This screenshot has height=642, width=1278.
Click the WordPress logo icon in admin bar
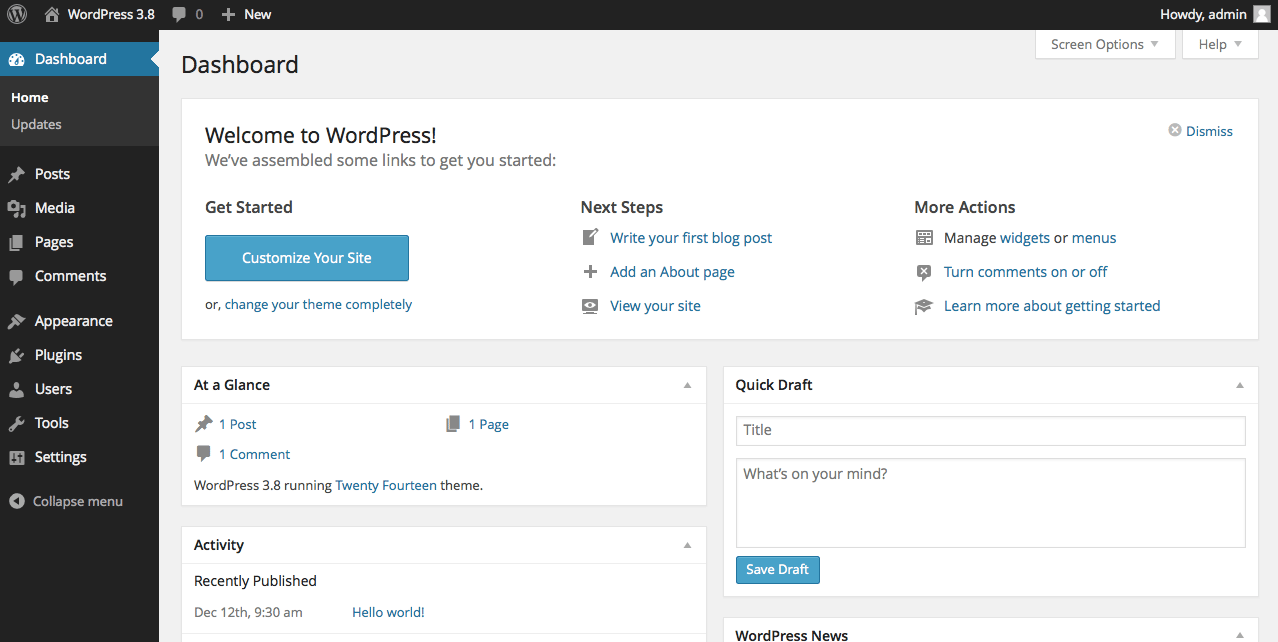(17, 14)
